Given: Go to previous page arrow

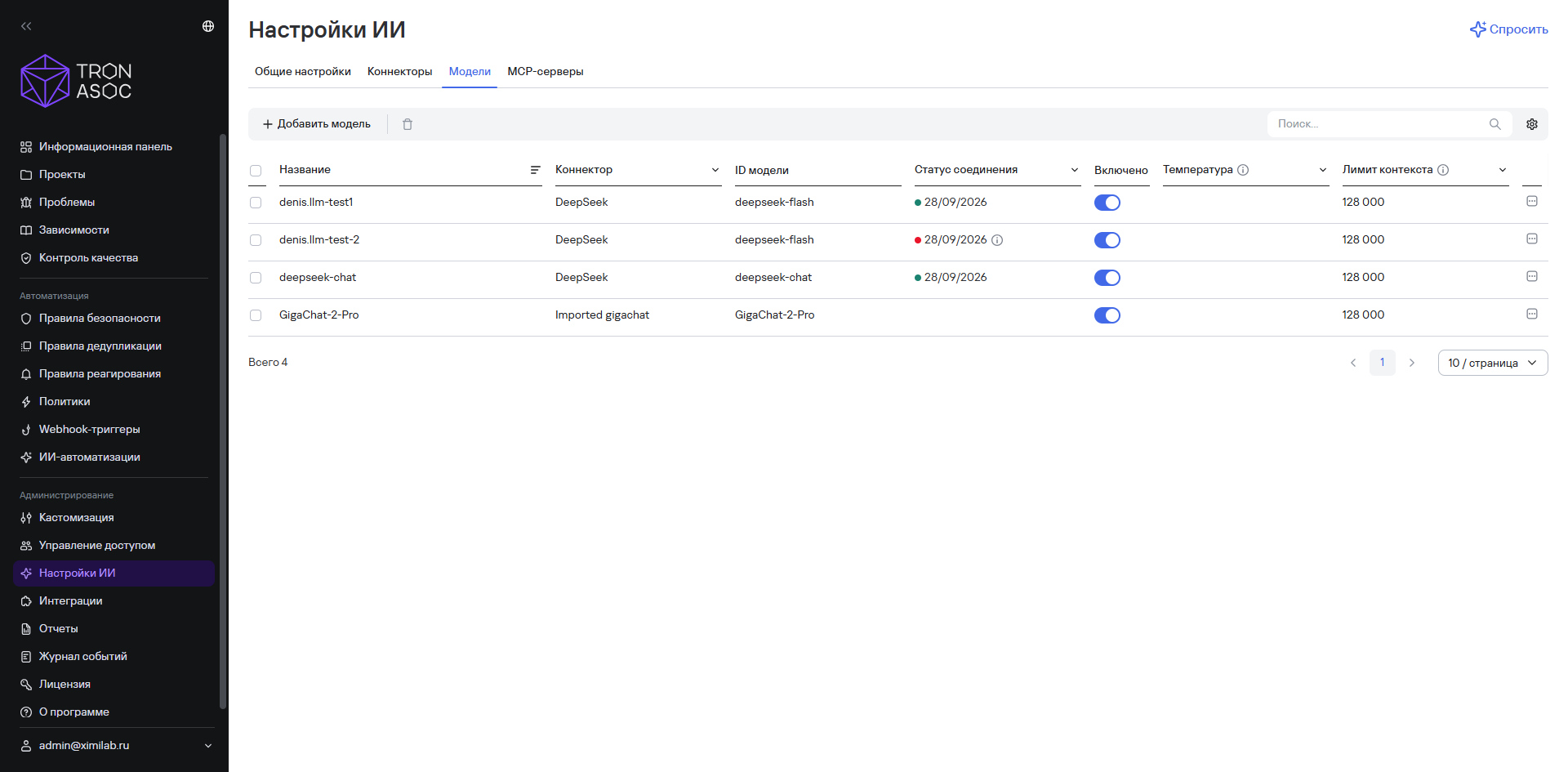Looking at the screenshot, I should 1353,363.
